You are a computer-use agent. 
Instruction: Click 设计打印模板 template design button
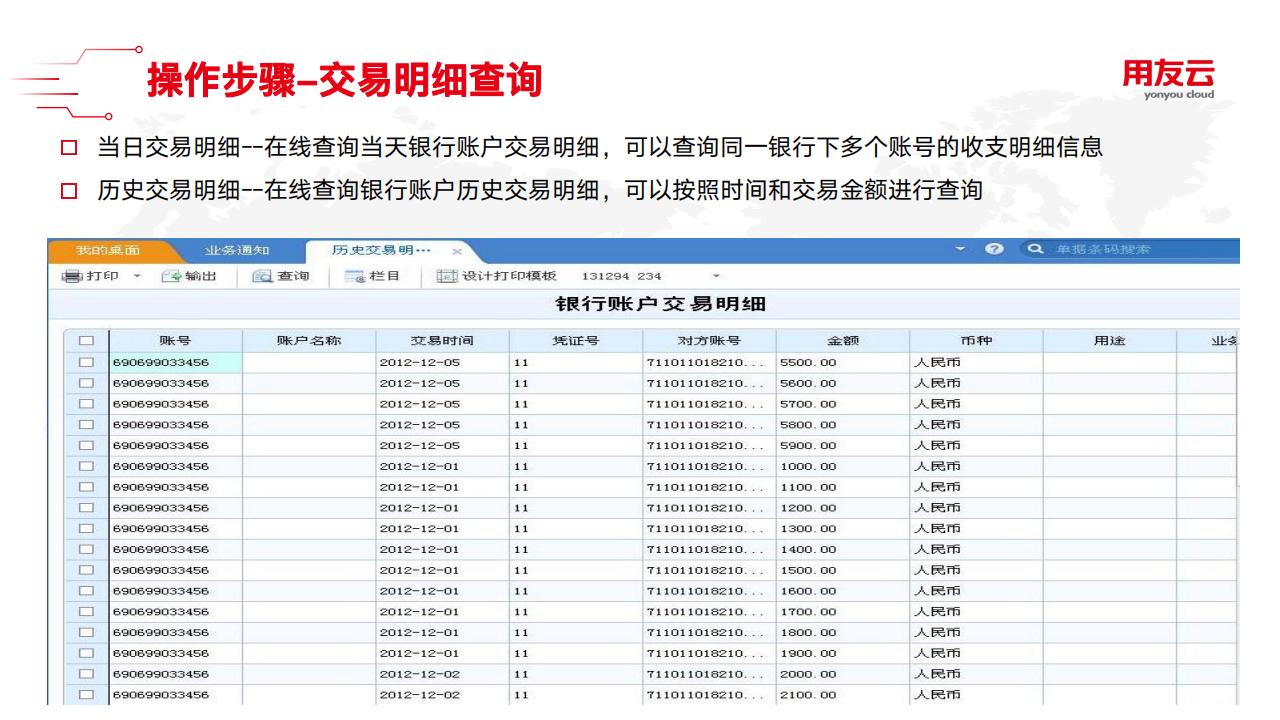497,276
